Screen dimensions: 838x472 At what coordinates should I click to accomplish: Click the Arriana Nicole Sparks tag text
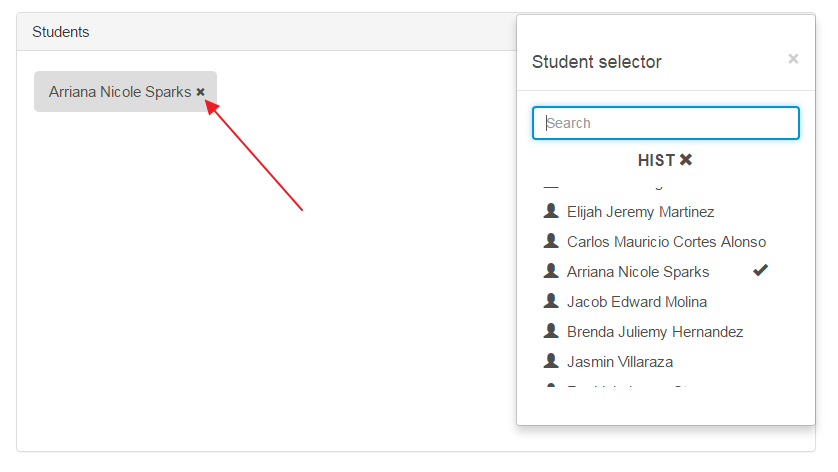coord(119,92)
